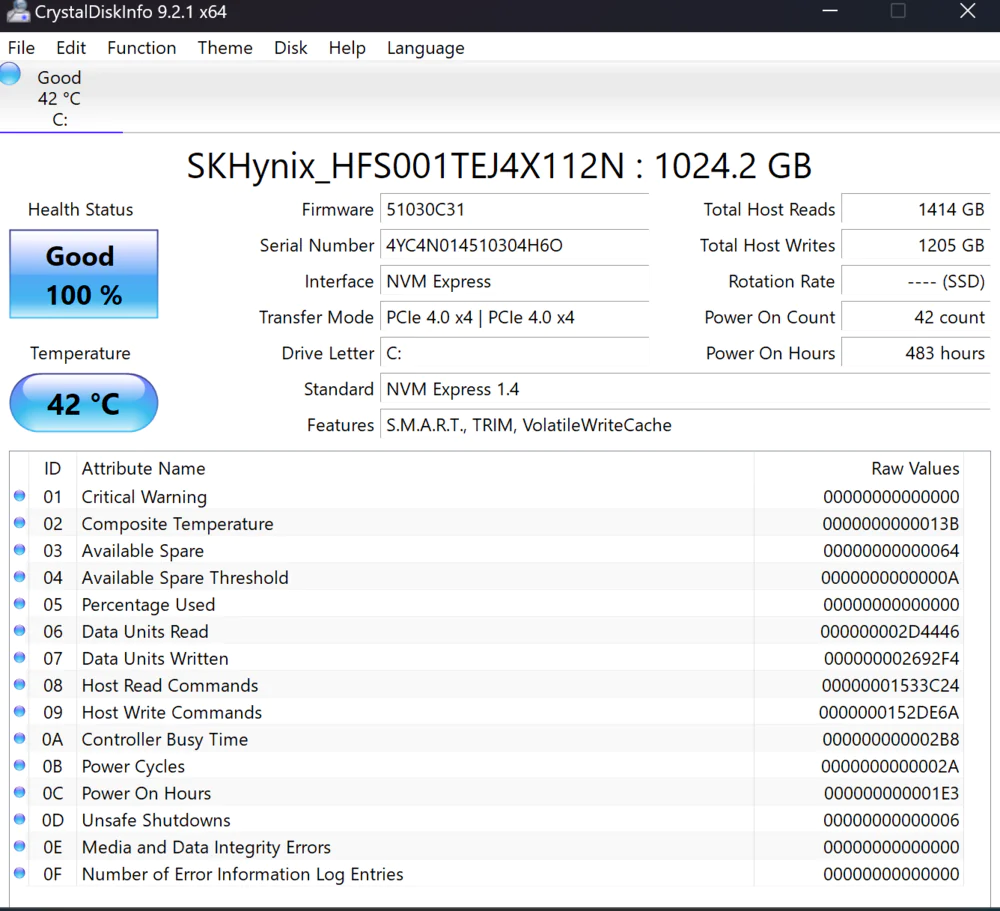
Task: Select the C: drive status circle icon
Action: pyautogui.click(x=10, y=73)
